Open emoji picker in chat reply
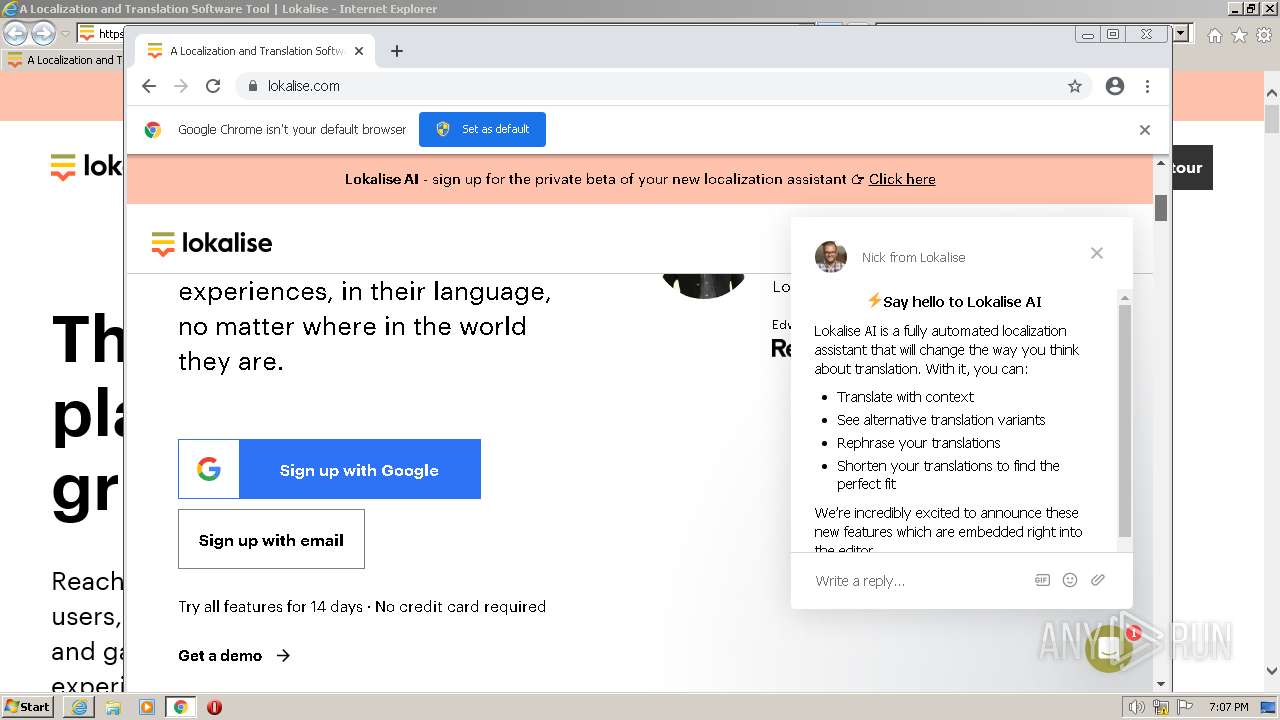 point(1070,580)
